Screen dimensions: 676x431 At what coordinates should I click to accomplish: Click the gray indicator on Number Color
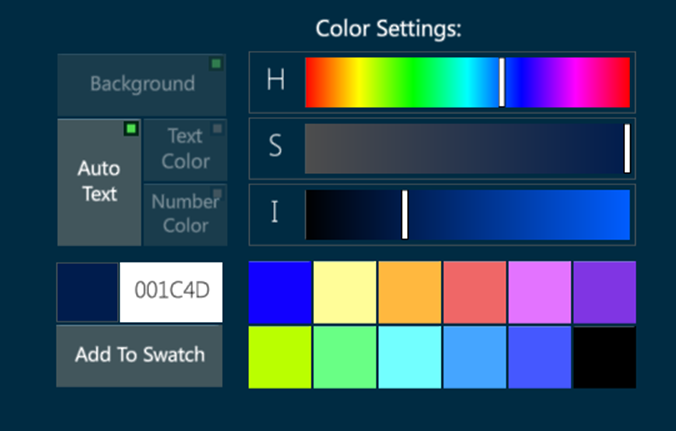point(217,193)
